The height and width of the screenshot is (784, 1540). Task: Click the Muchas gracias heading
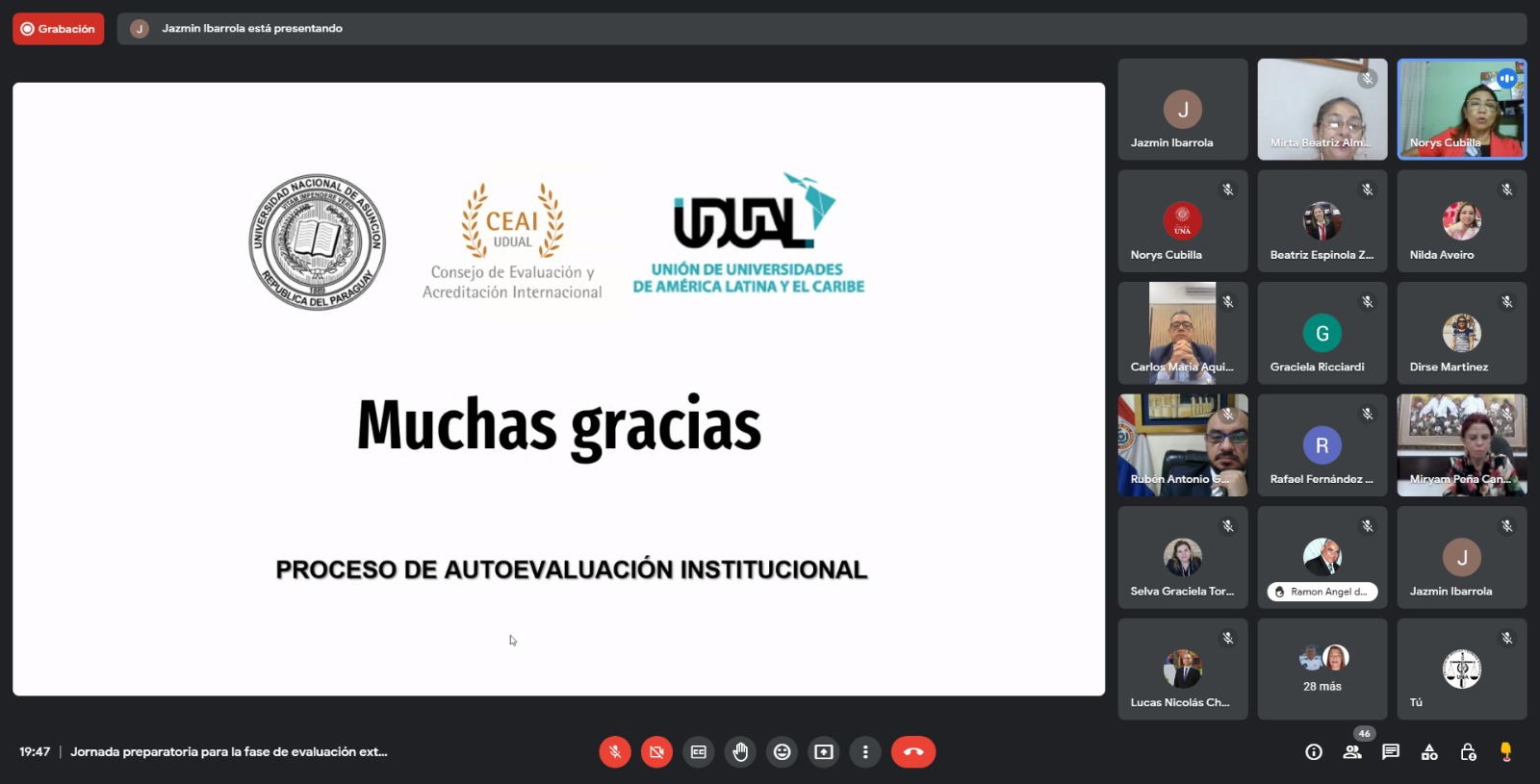[x=559, y=425]
